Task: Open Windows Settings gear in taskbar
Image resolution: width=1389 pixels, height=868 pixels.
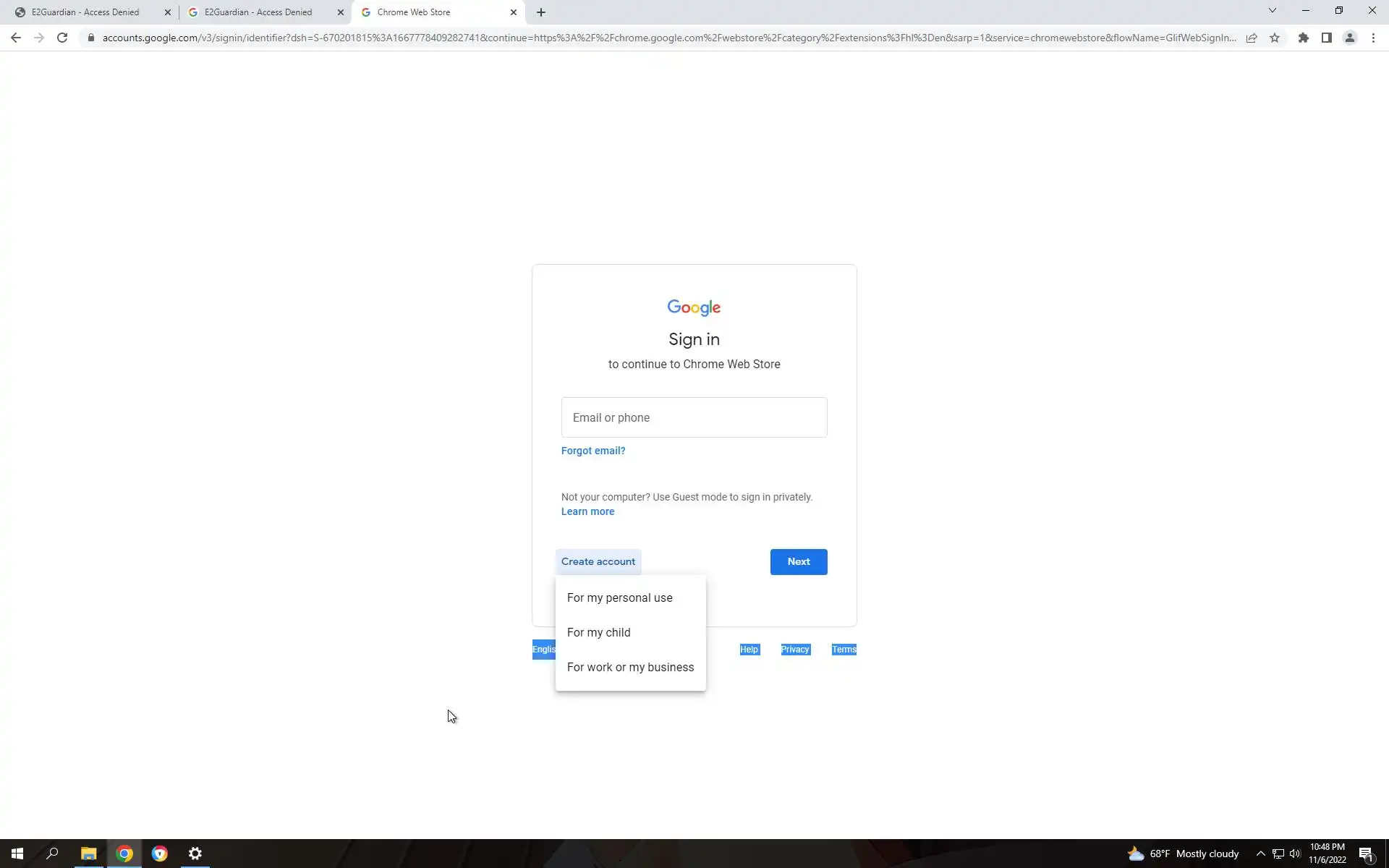Action: click(195, 854)
